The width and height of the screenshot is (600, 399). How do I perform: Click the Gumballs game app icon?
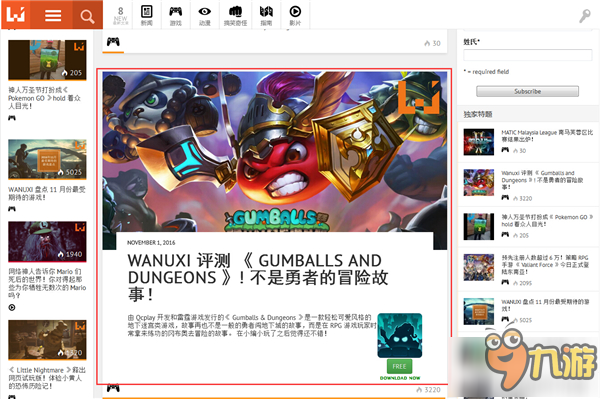point(399,335)
